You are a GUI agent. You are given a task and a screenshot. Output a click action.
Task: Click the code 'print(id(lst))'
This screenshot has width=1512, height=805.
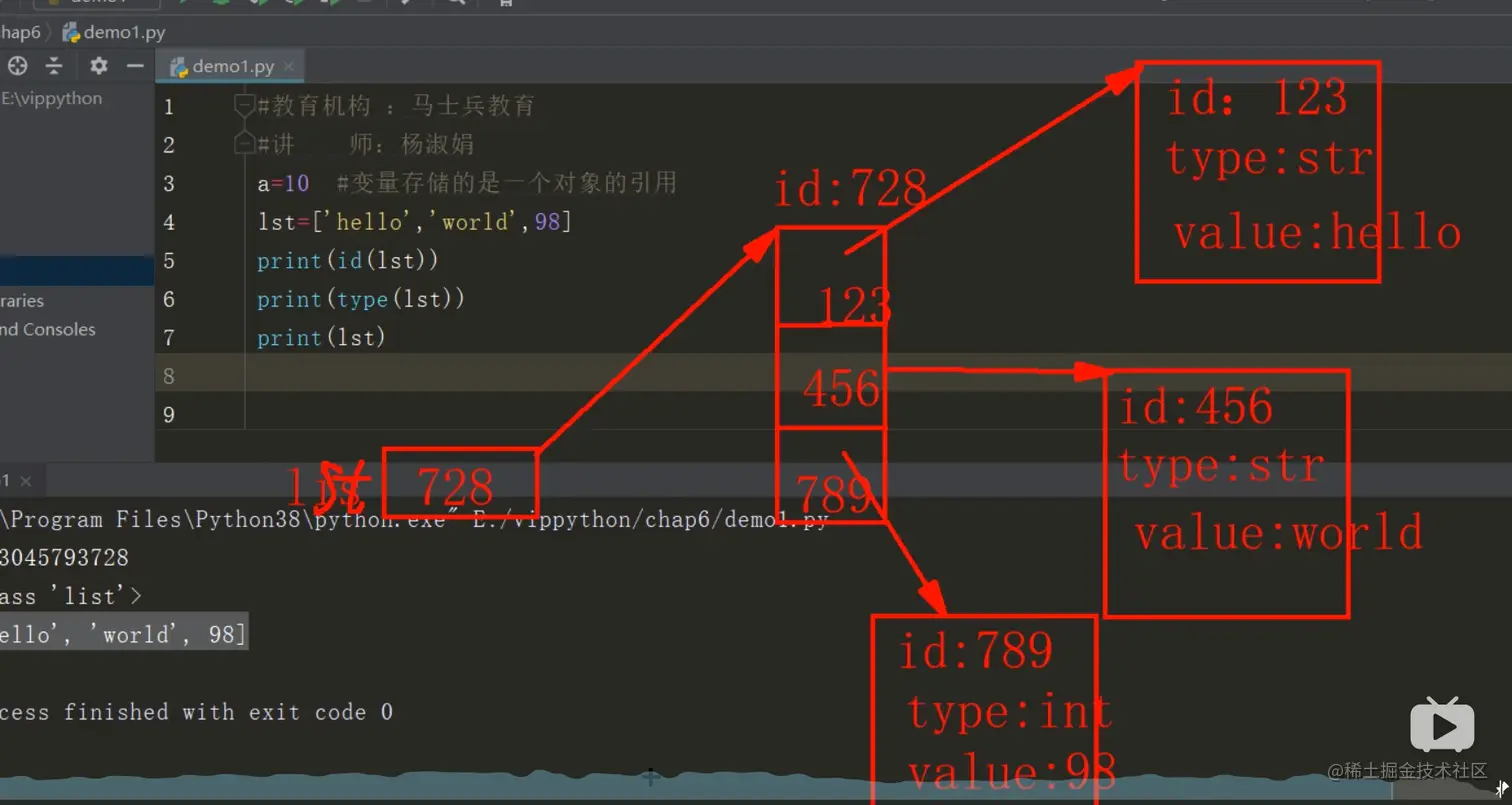coord(348,261)
